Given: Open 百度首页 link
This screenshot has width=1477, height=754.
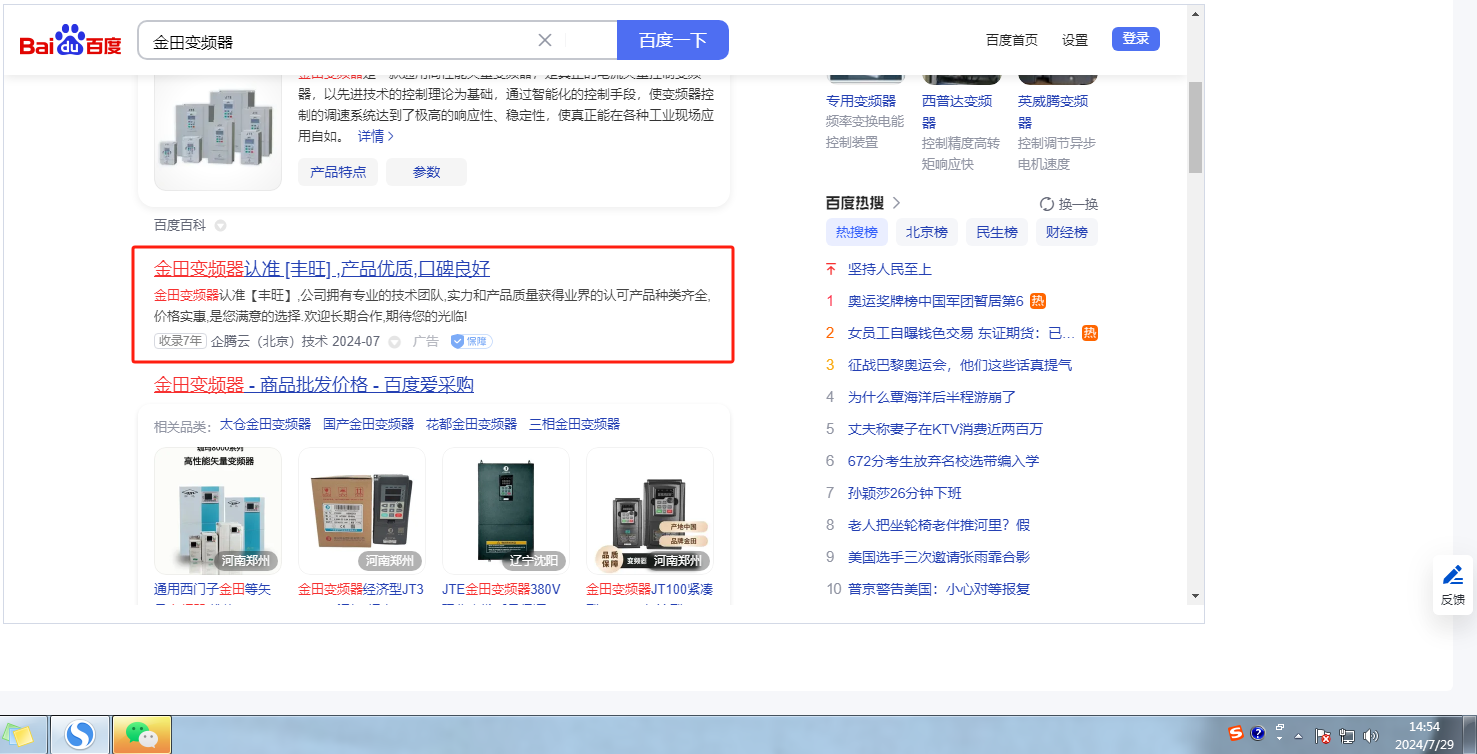Looking at the screenshot, I should click(1012, 40).
